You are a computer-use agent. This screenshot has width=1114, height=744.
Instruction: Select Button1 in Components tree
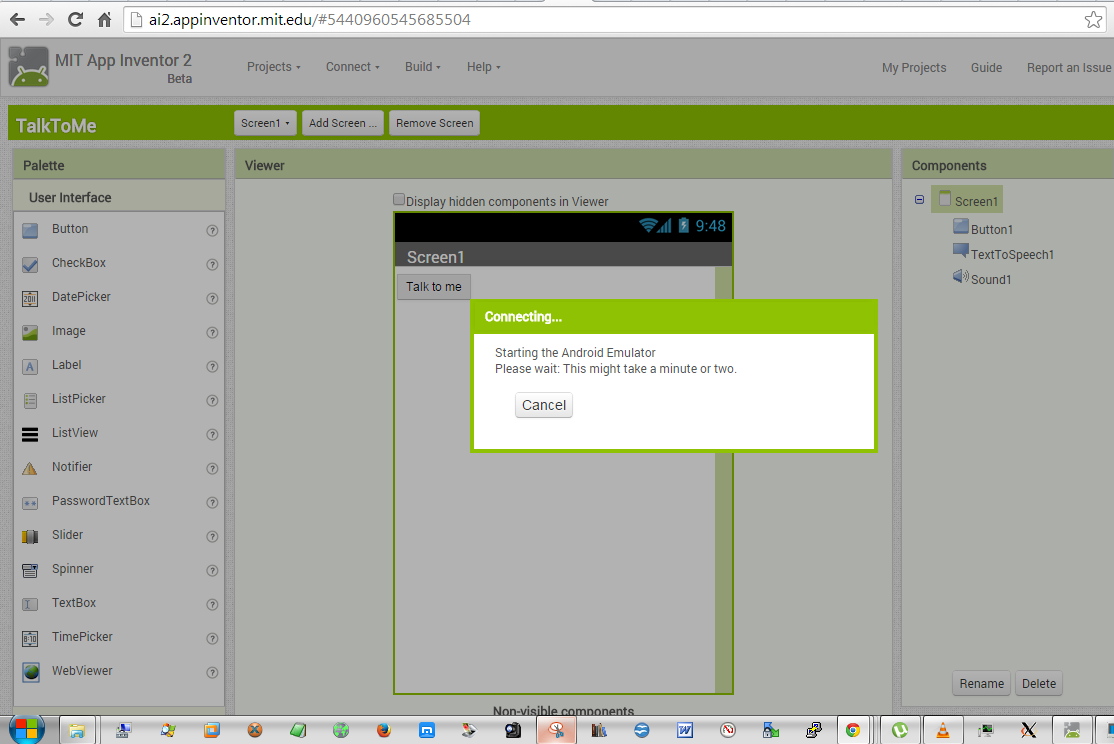pos(992,230)
